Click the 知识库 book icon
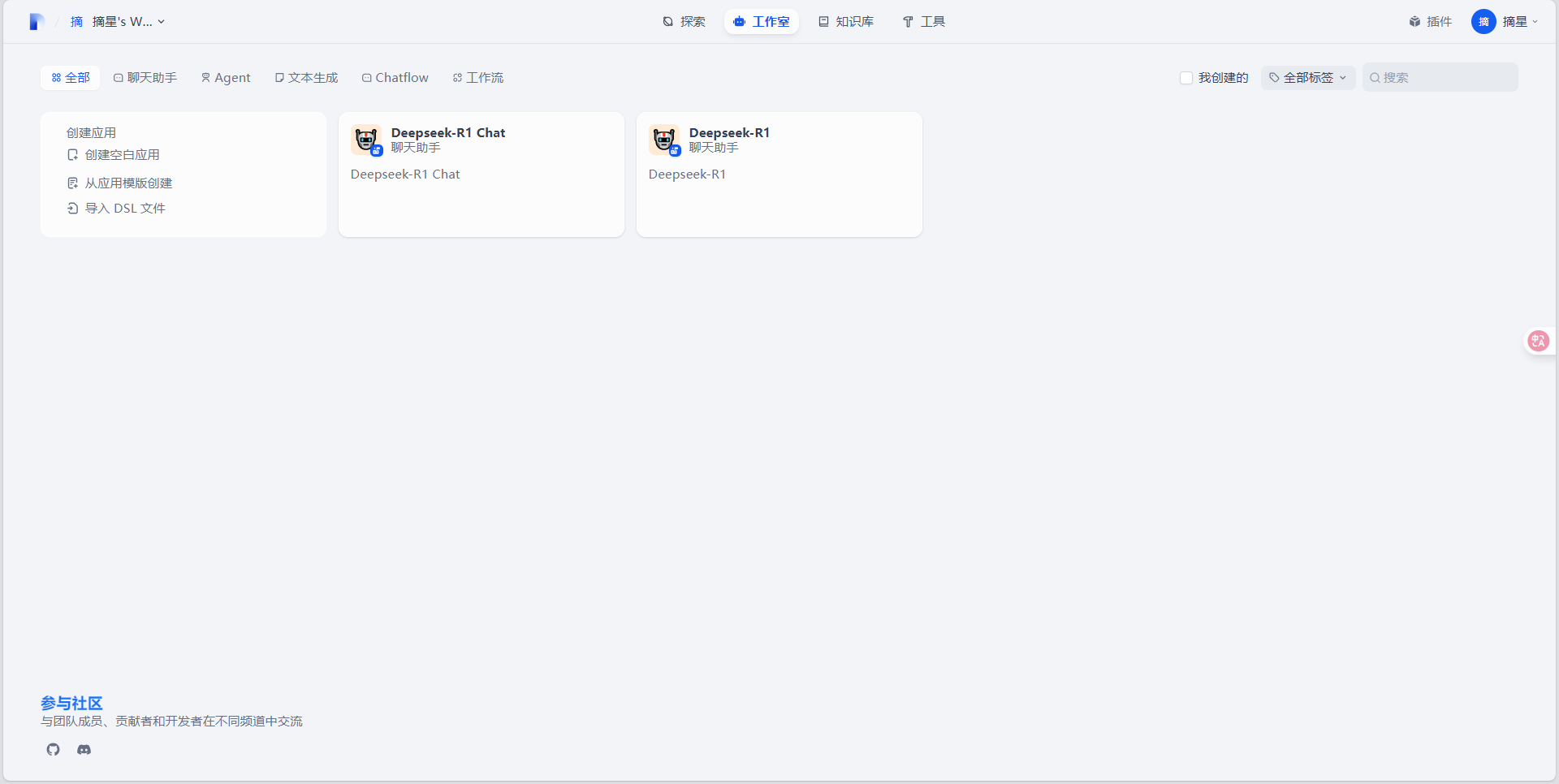 pyautogui.click(x=823, y=22)
